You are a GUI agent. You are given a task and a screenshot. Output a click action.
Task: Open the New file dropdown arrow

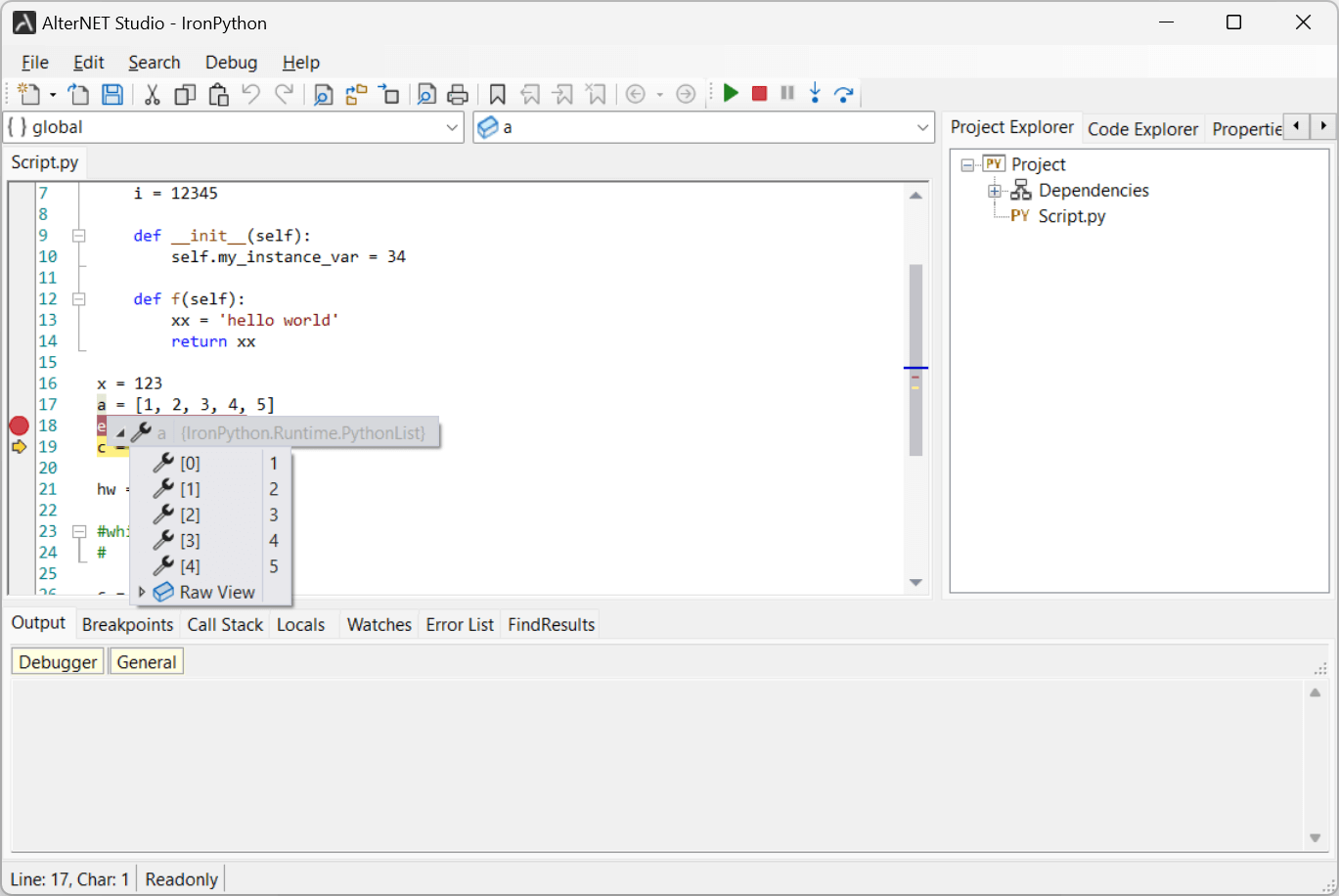point(53,95)
